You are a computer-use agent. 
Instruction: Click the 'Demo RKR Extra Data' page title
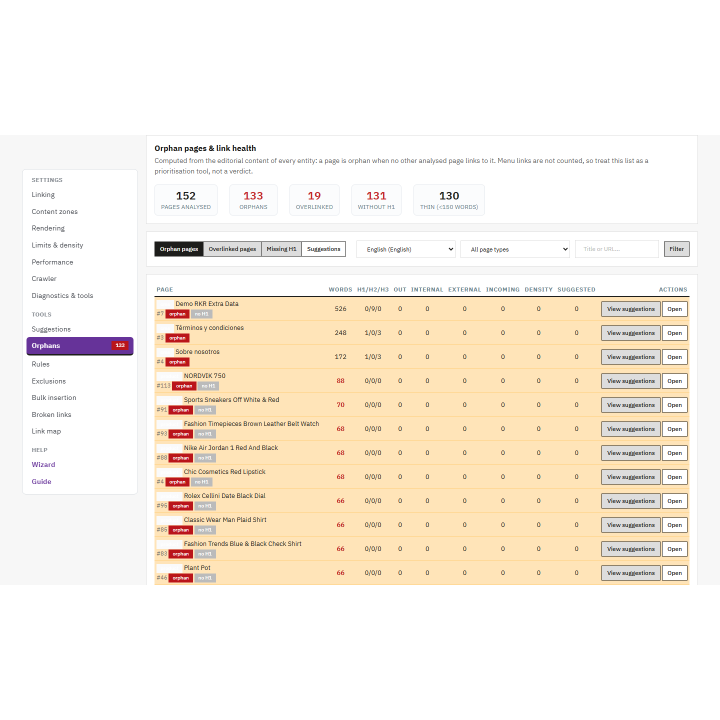pos(207,304)
